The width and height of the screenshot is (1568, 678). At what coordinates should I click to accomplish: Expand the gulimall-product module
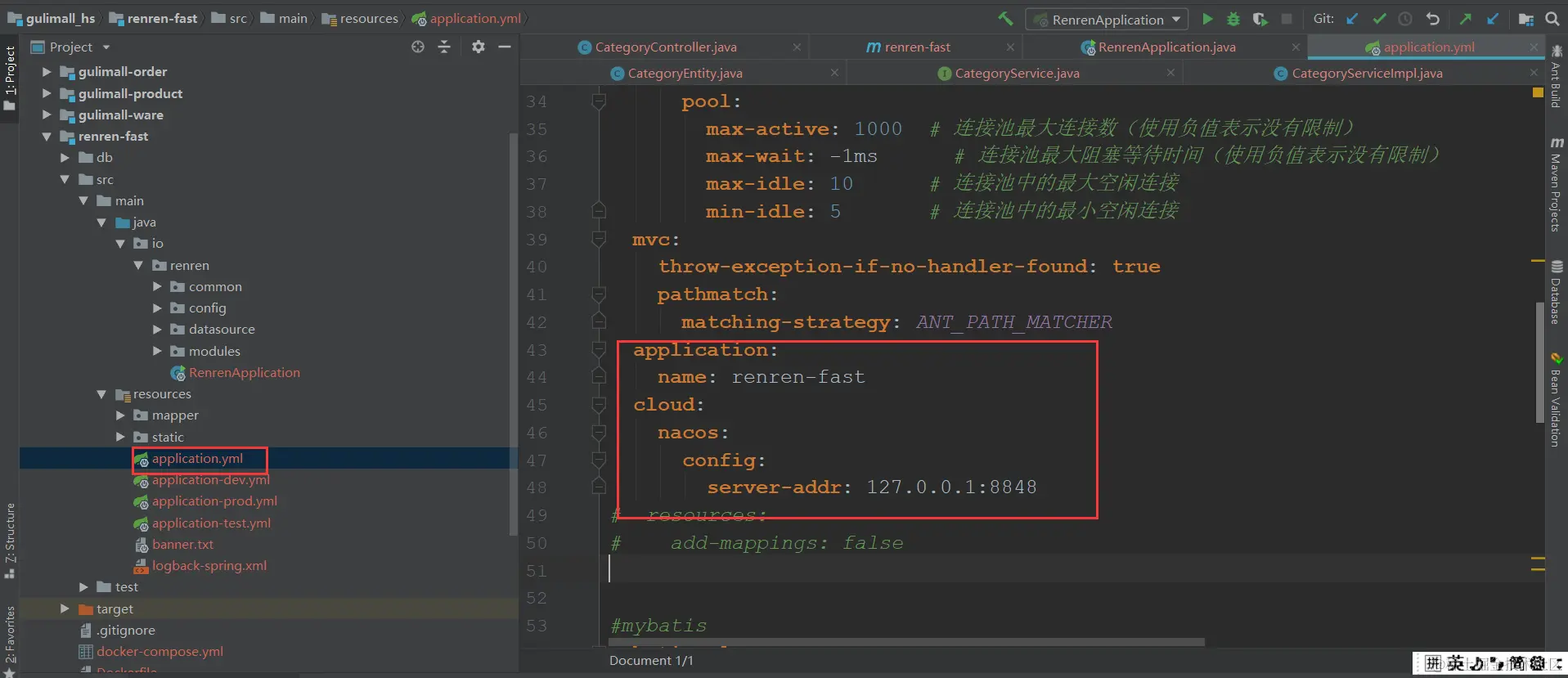point(47,93)
